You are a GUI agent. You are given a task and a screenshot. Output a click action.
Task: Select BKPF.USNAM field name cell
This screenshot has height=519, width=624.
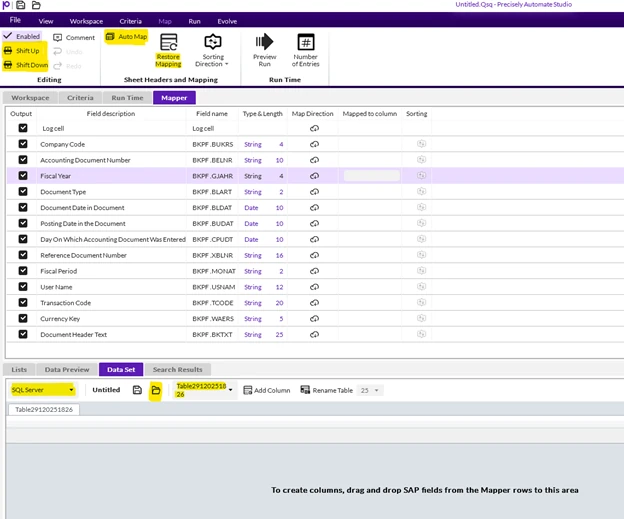213,287
